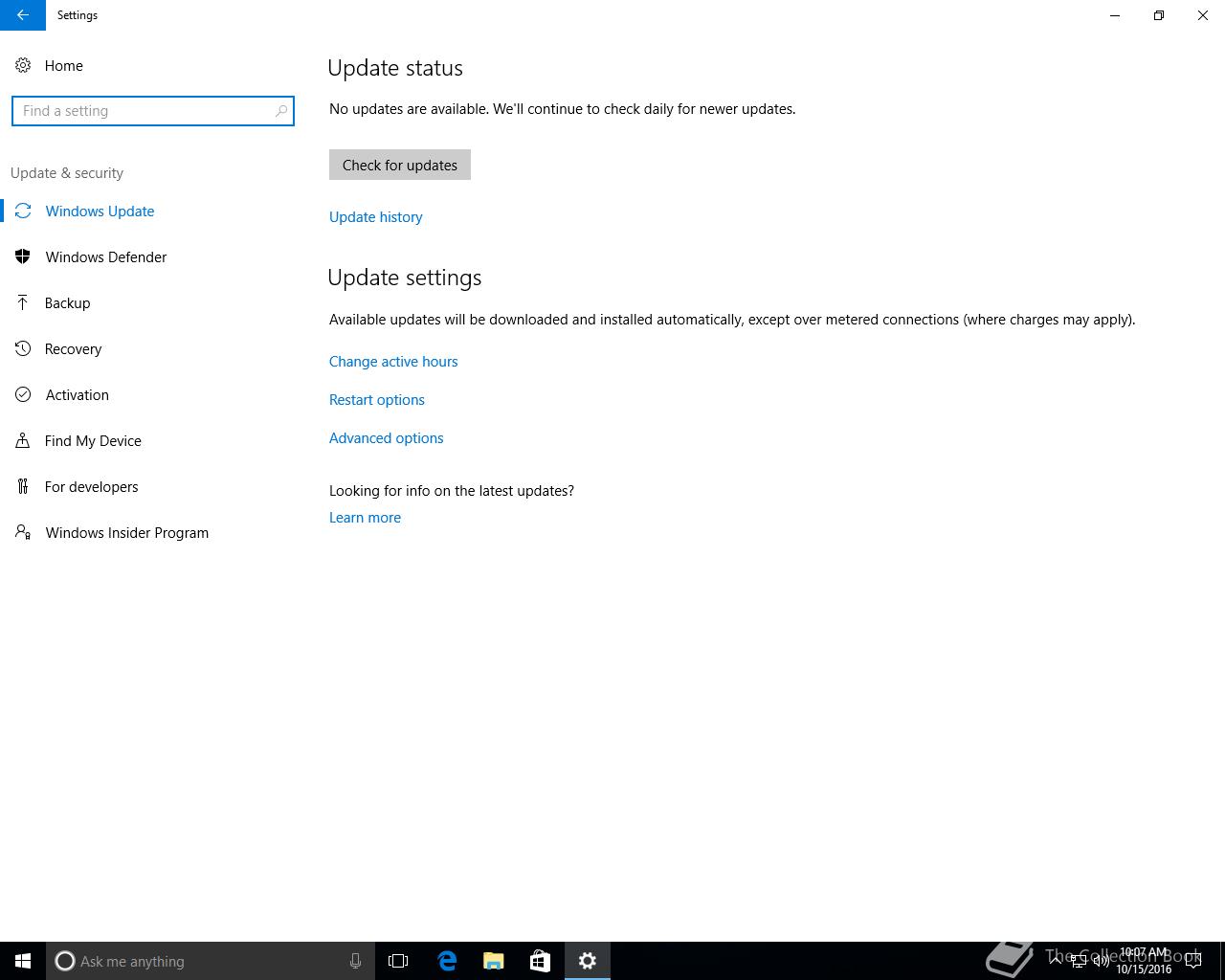Launch Microsoft Edge from the taskbar
Viewport: 1225px width, 980px height.
[x=447, y=961]
